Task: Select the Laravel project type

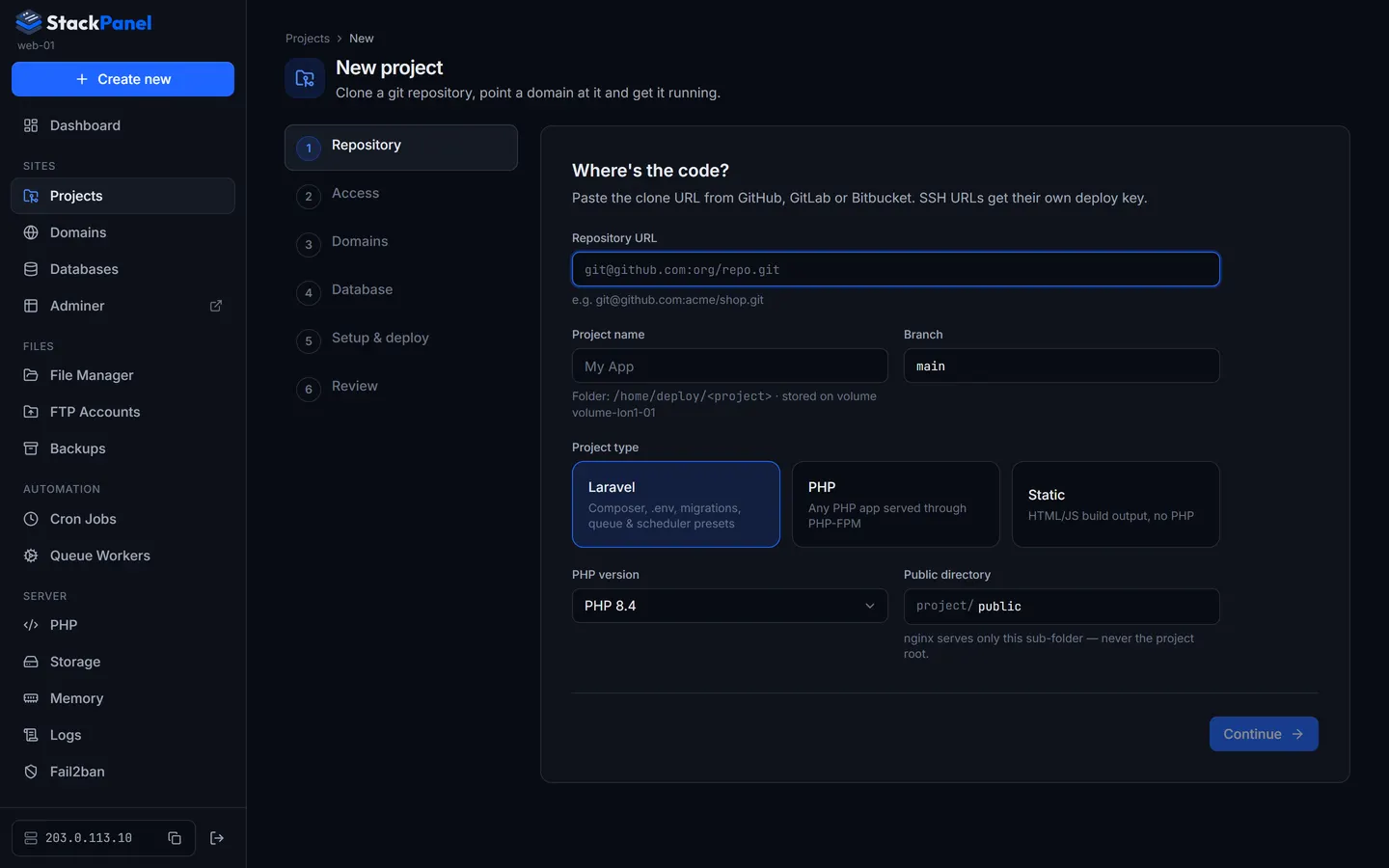Action: tap(676, 504)
